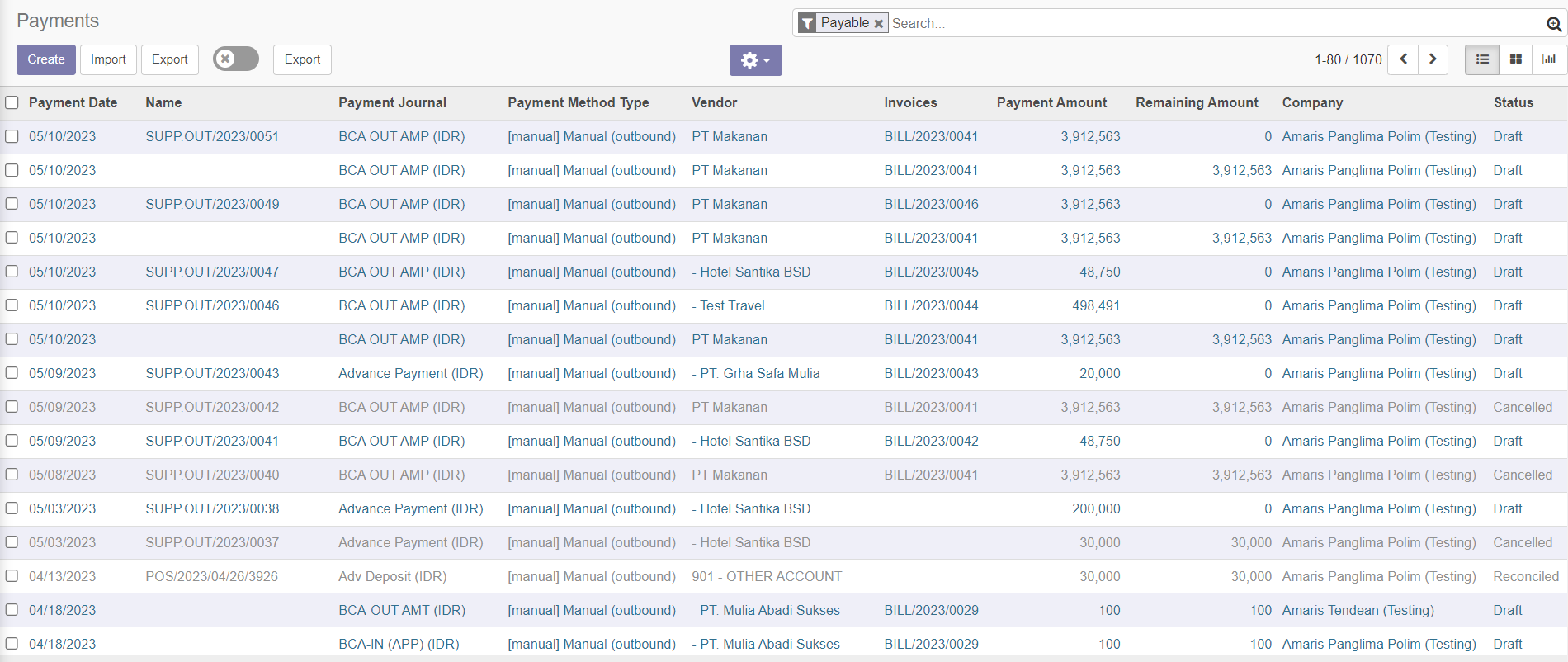Switch to list view
1568x662 pixels.
[x=1482, y=59]
